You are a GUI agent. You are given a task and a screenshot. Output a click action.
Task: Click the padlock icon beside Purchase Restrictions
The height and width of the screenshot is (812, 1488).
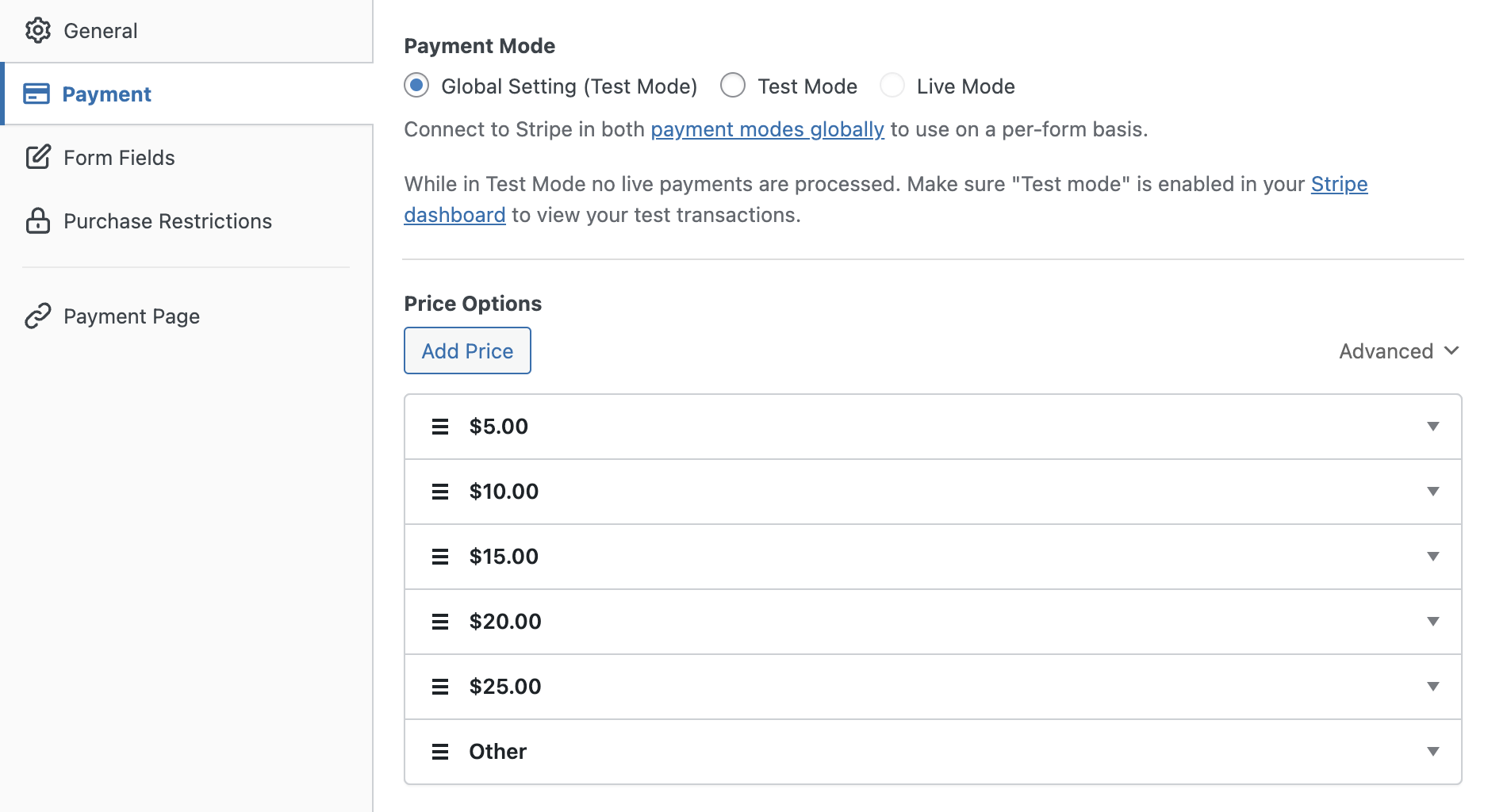click(x=38, y=221)
